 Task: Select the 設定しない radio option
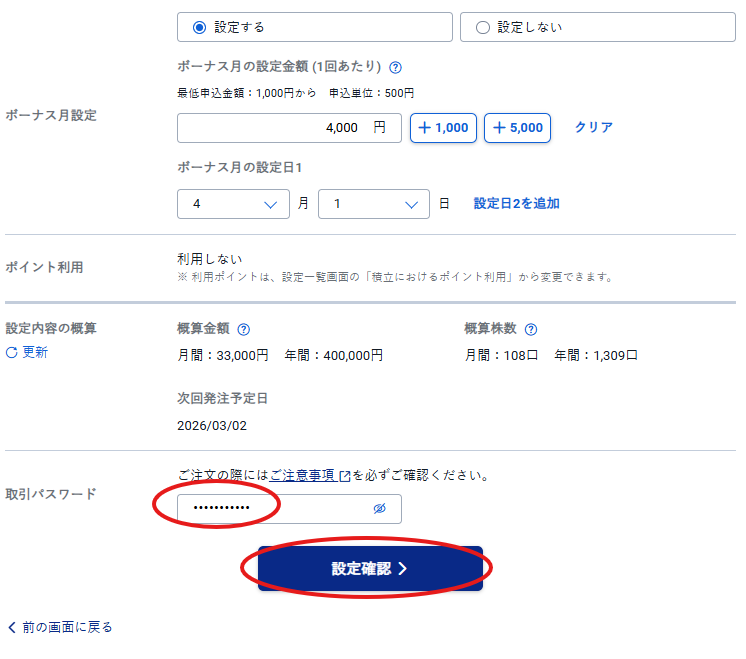(x=598, y=27)
